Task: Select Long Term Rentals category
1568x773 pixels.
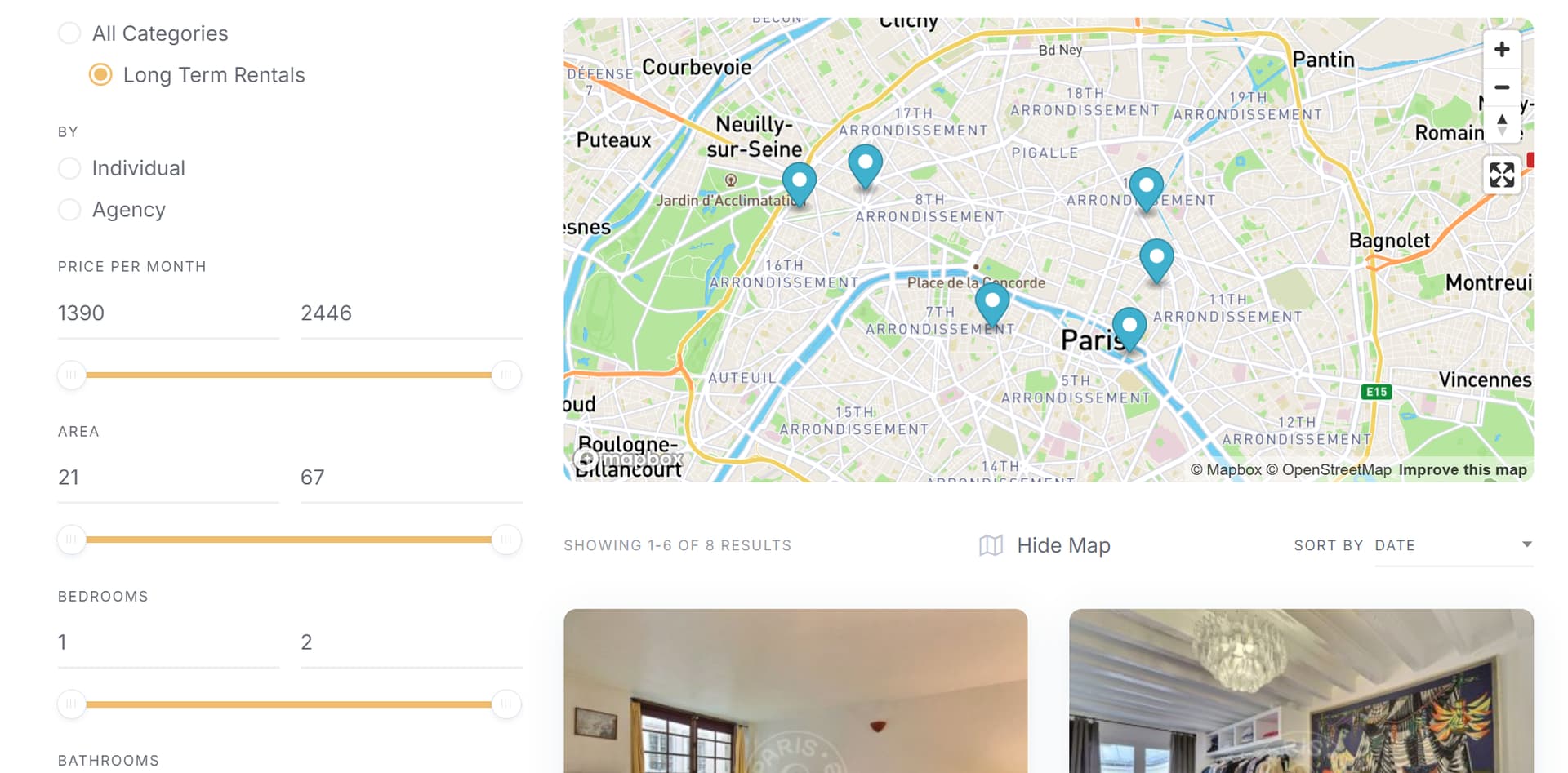Action: (100, 75)
